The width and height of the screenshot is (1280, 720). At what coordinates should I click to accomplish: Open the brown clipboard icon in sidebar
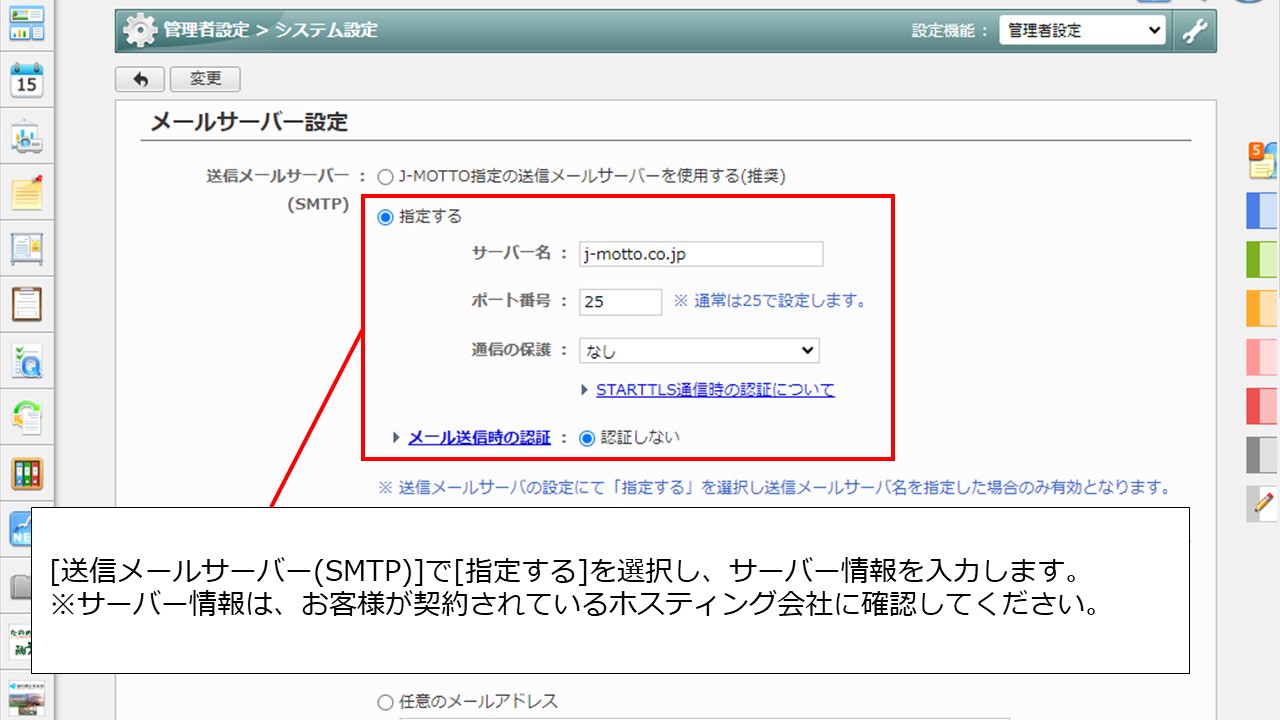[27, 303]
